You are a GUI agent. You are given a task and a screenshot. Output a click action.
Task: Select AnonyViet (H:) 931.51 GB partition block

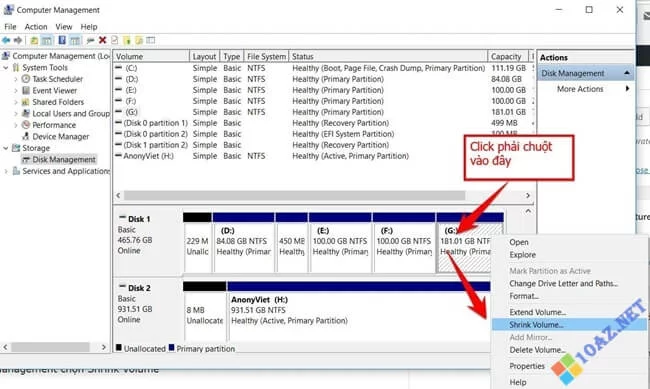359,311
